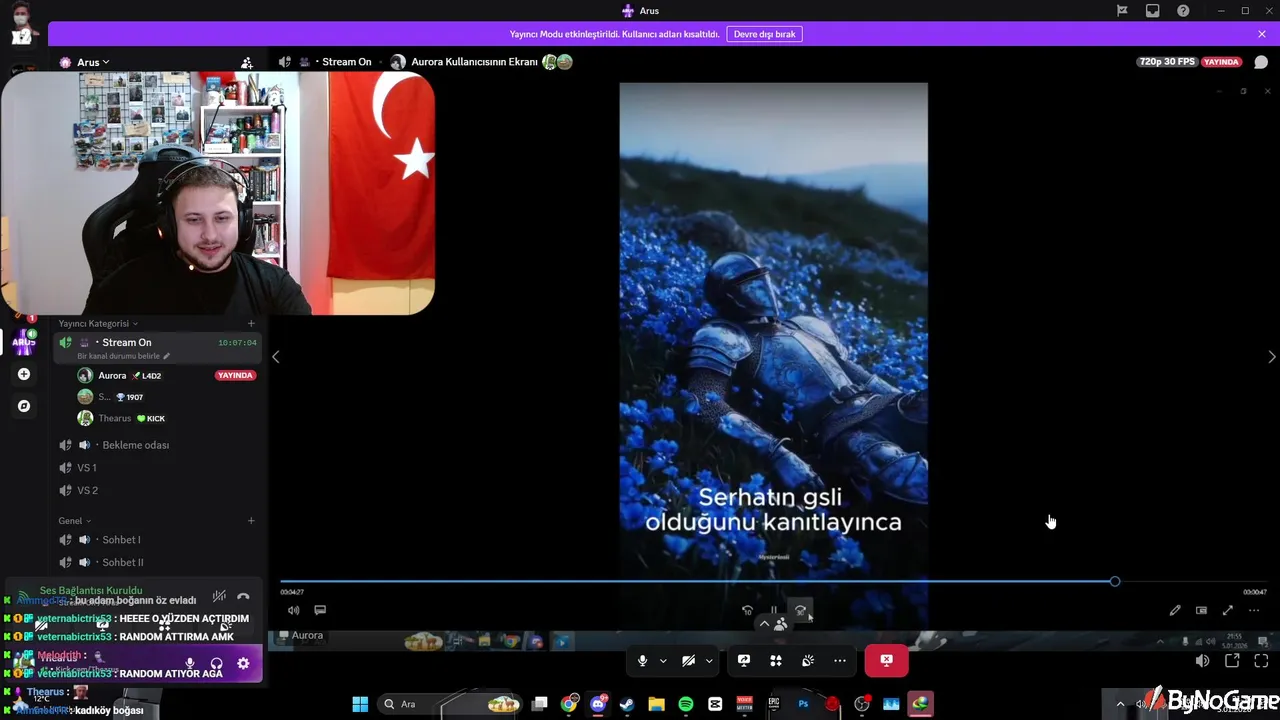1280x720 pixels.
Task: Open camera options dropdown arrow
Action: pyautogui.click(x=709, y=661)
